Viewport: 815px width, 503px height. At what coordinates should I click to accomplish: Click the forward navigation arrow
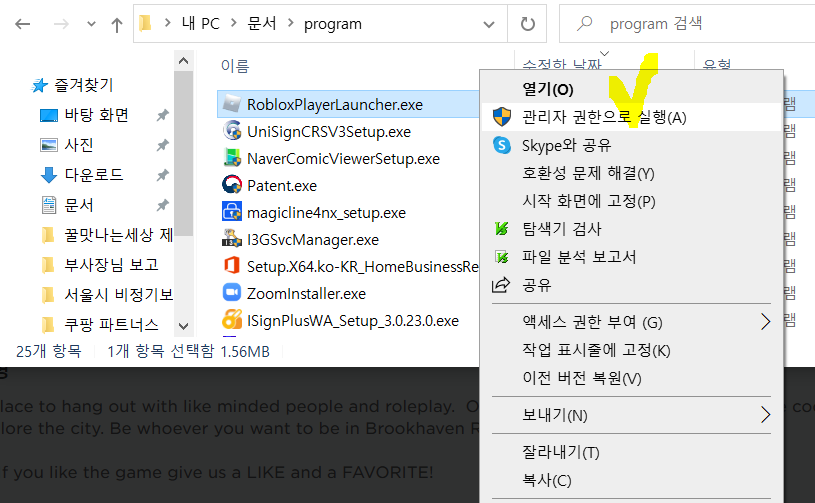(61, 24)
